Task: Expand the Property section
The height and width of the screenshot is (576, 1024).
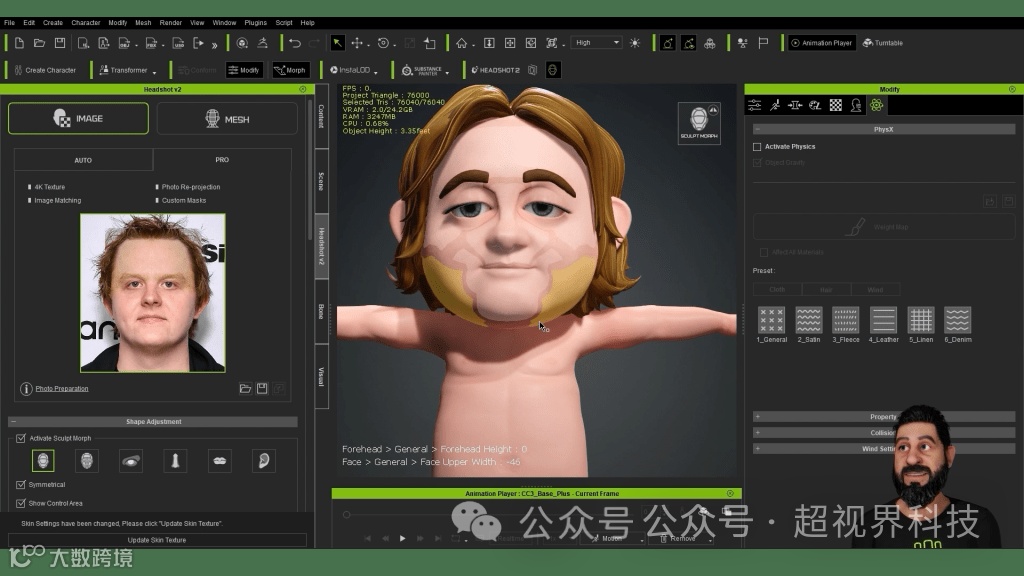Action: [x=882, y=417]
